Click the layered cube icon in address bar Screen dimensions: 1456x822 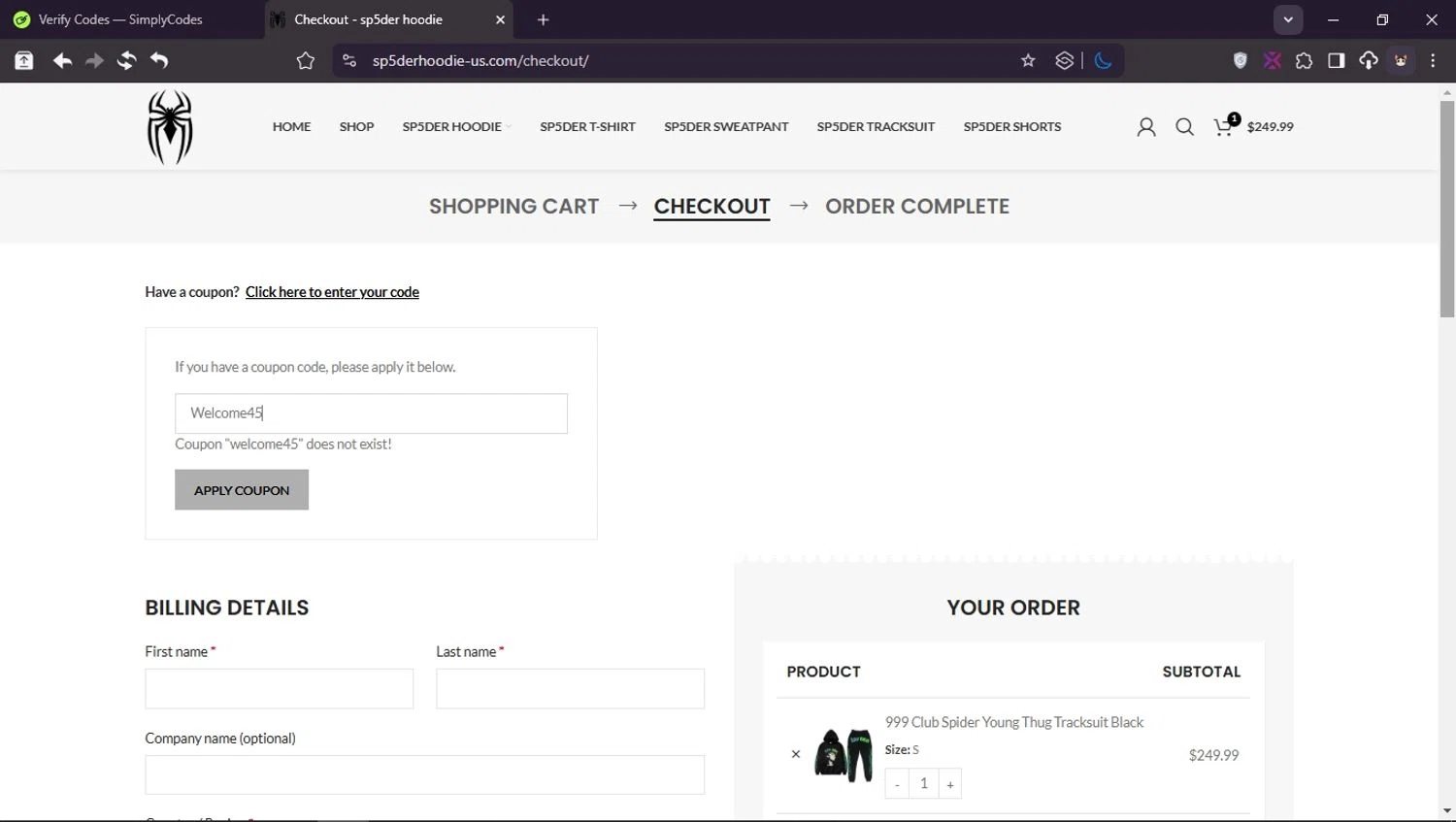pyautogui.click(x=1065, y=60)
